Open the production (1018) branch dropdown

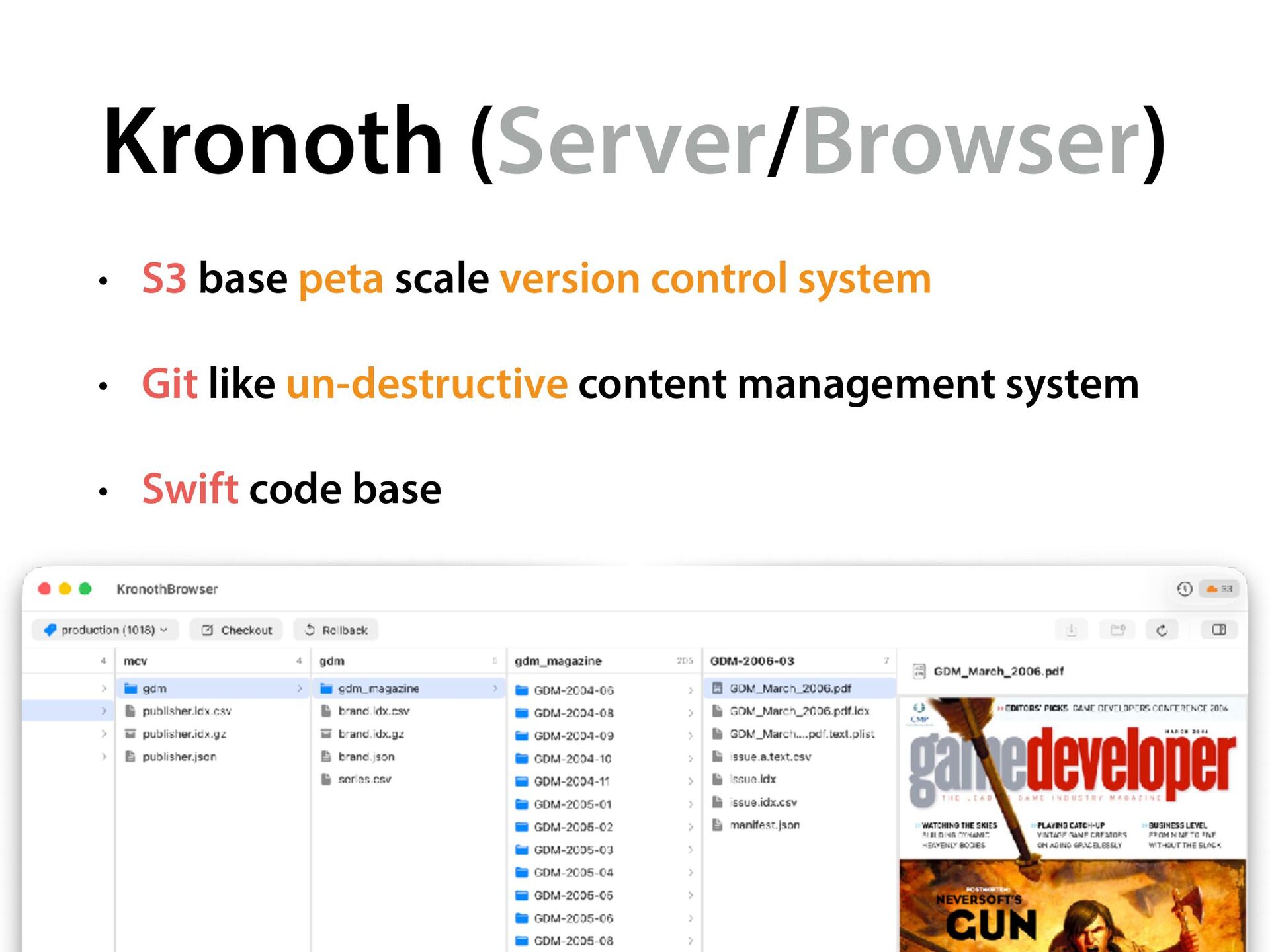[x=106, y=630]
